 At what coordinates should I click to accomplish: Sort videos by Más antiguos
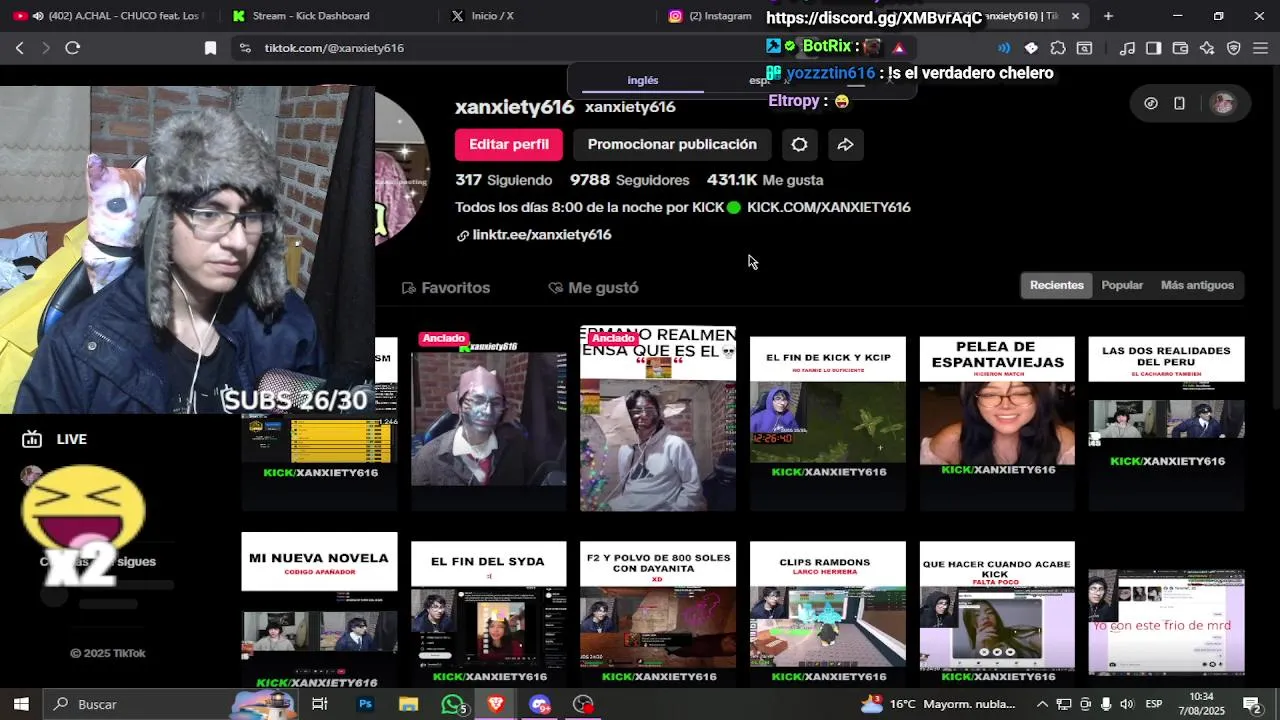1197,285
